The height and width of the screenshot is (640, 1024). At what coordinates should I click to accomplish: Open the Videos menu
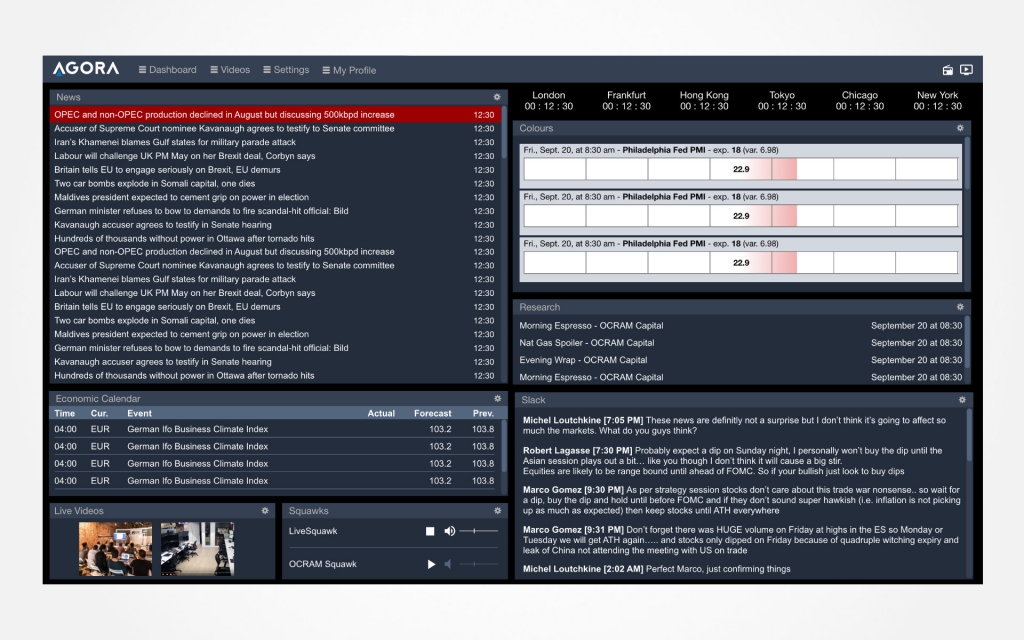coord(230,70)
